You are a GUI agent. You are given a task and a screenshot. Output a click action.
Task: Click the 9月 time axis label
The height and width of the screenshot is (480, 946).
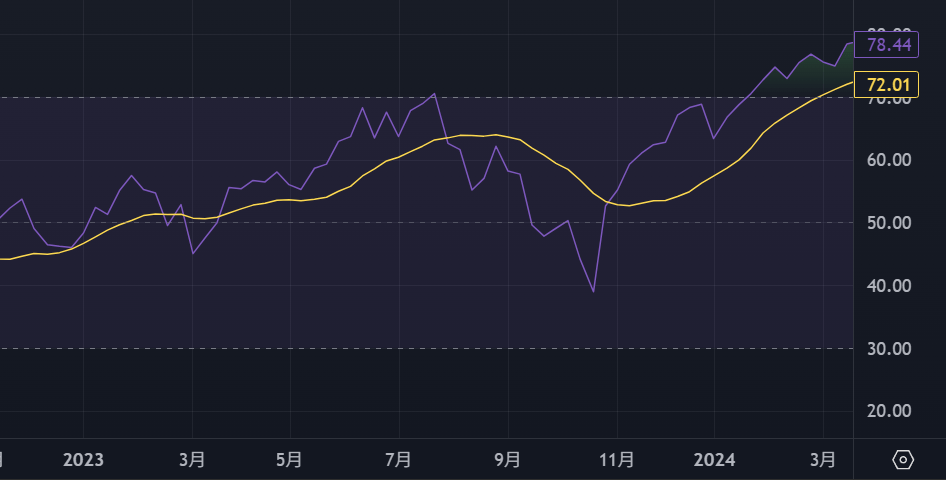508,460
